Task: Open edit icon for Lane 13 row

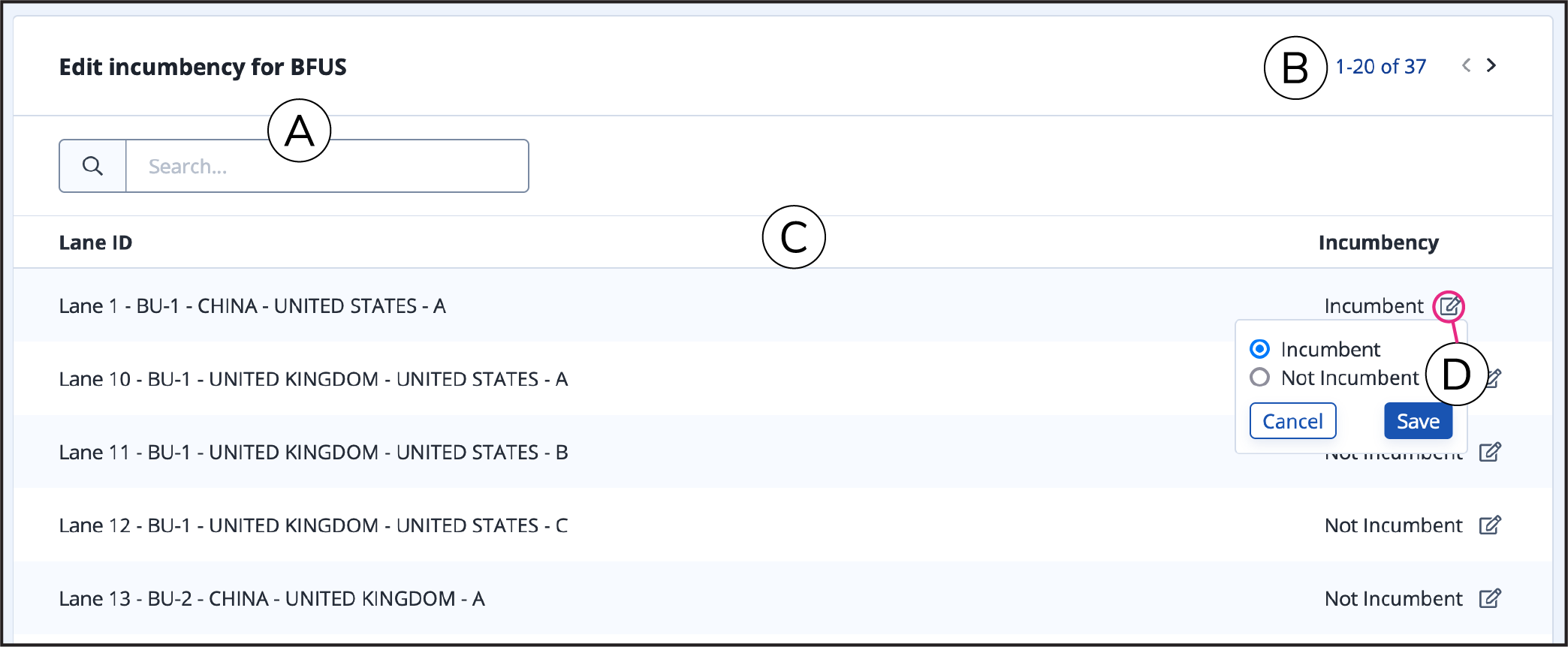Action: [1490, 598]
